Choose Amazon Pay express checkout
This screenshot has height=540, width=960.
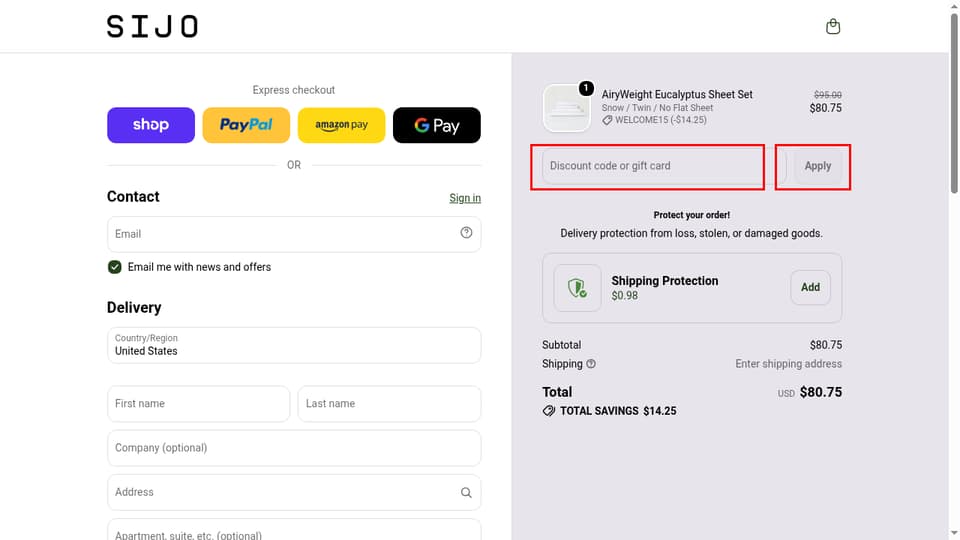(342, 125)
